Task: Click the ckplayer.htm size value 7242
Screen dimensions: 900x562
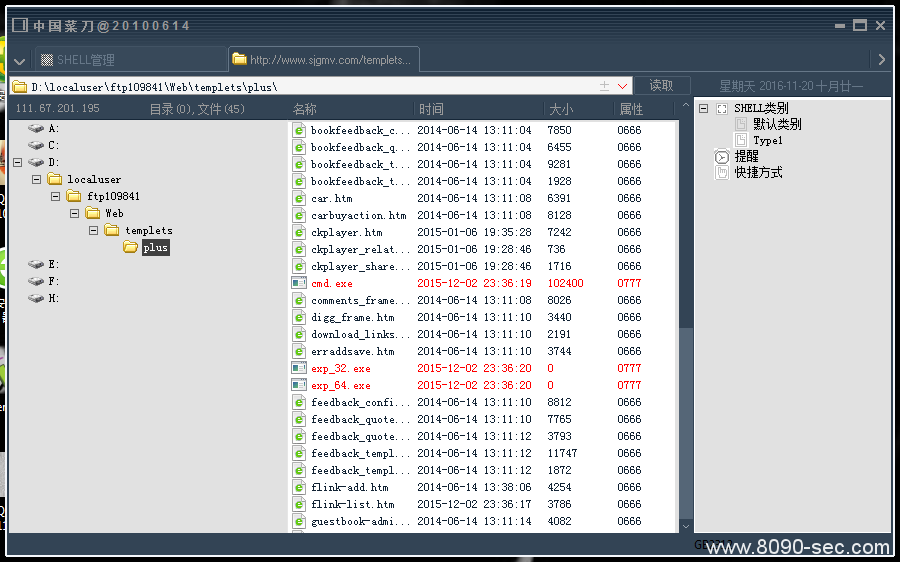Action: click(559, 232)
